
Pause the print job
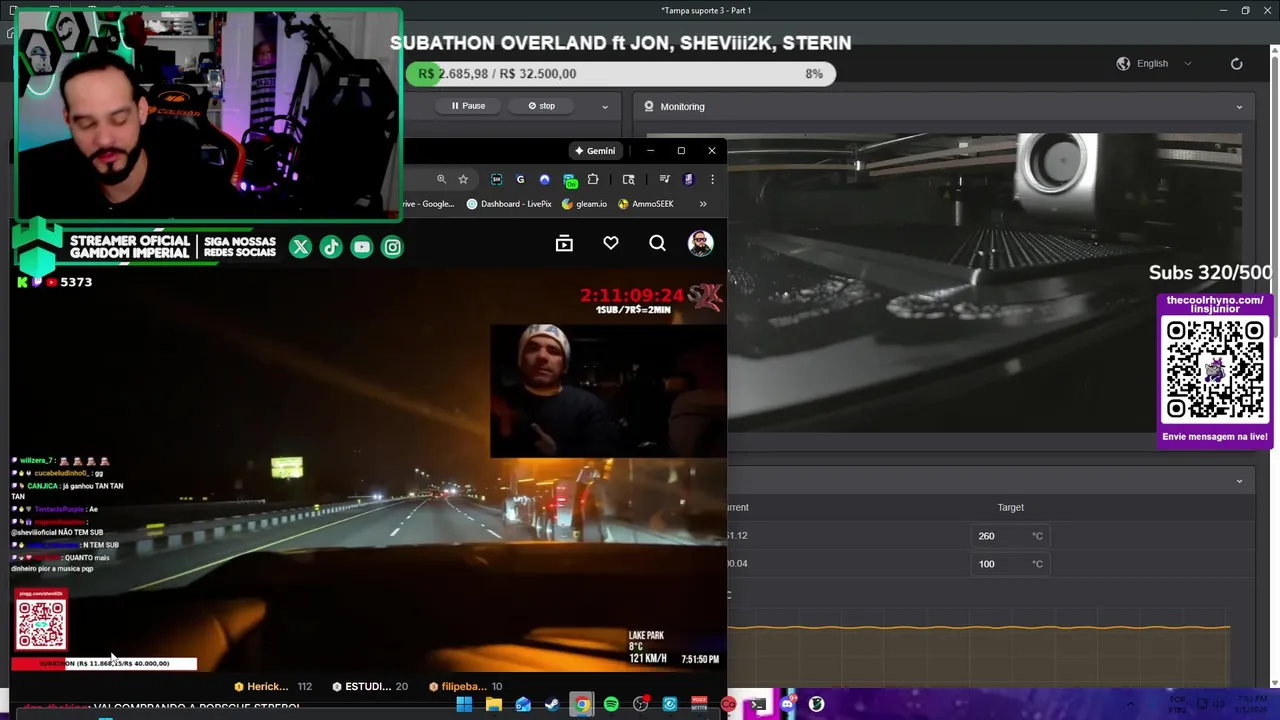point(468,106)
